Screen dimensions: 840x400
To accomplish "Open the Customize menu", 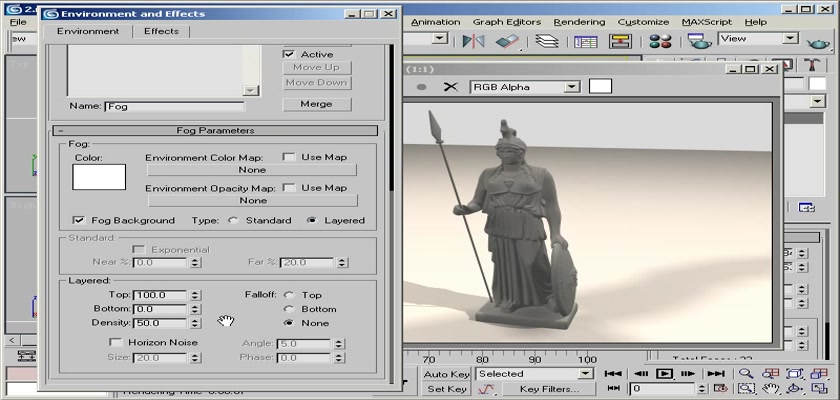I will click(x=643, y=22).
